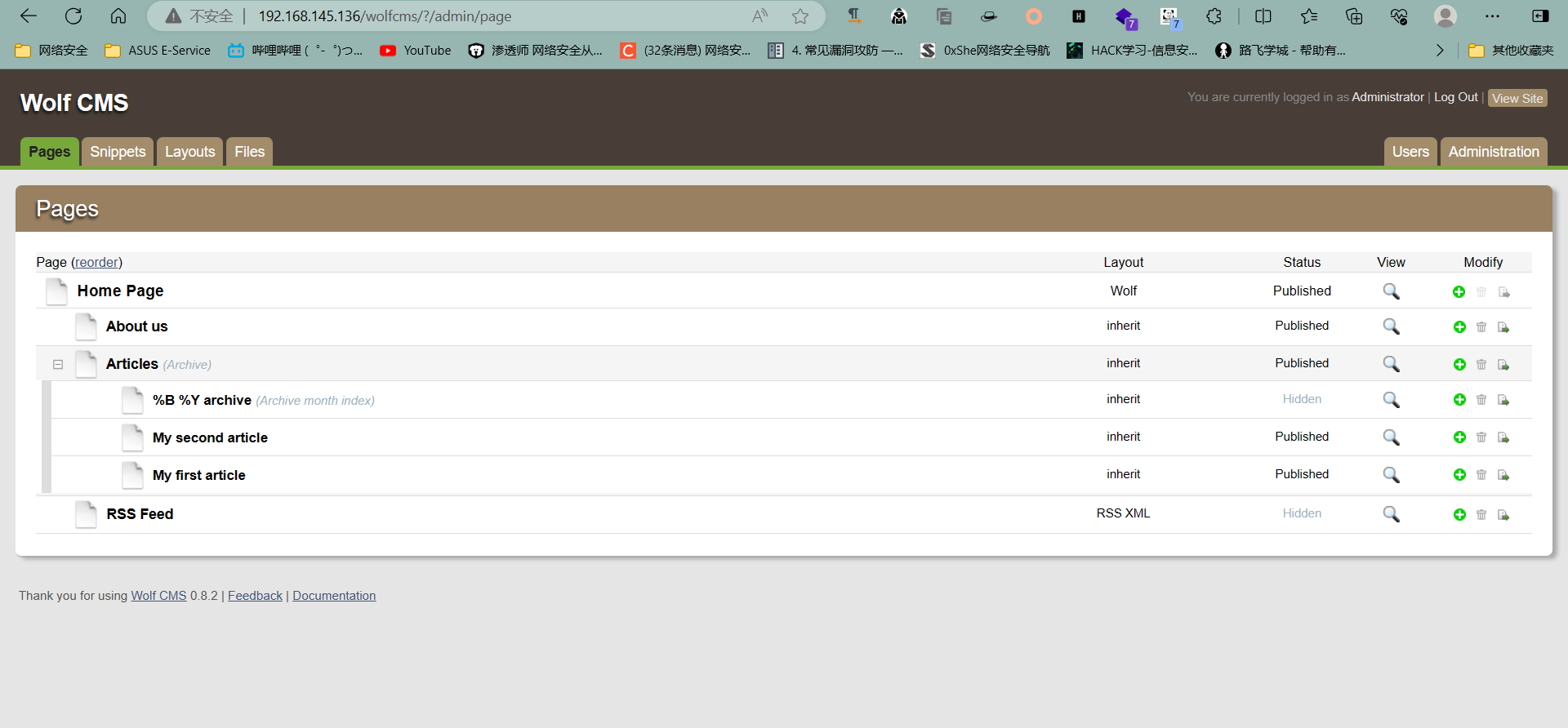Viewport: 1568px width, 728px height.
Task: Copy the About us page
Action: 1503,327
